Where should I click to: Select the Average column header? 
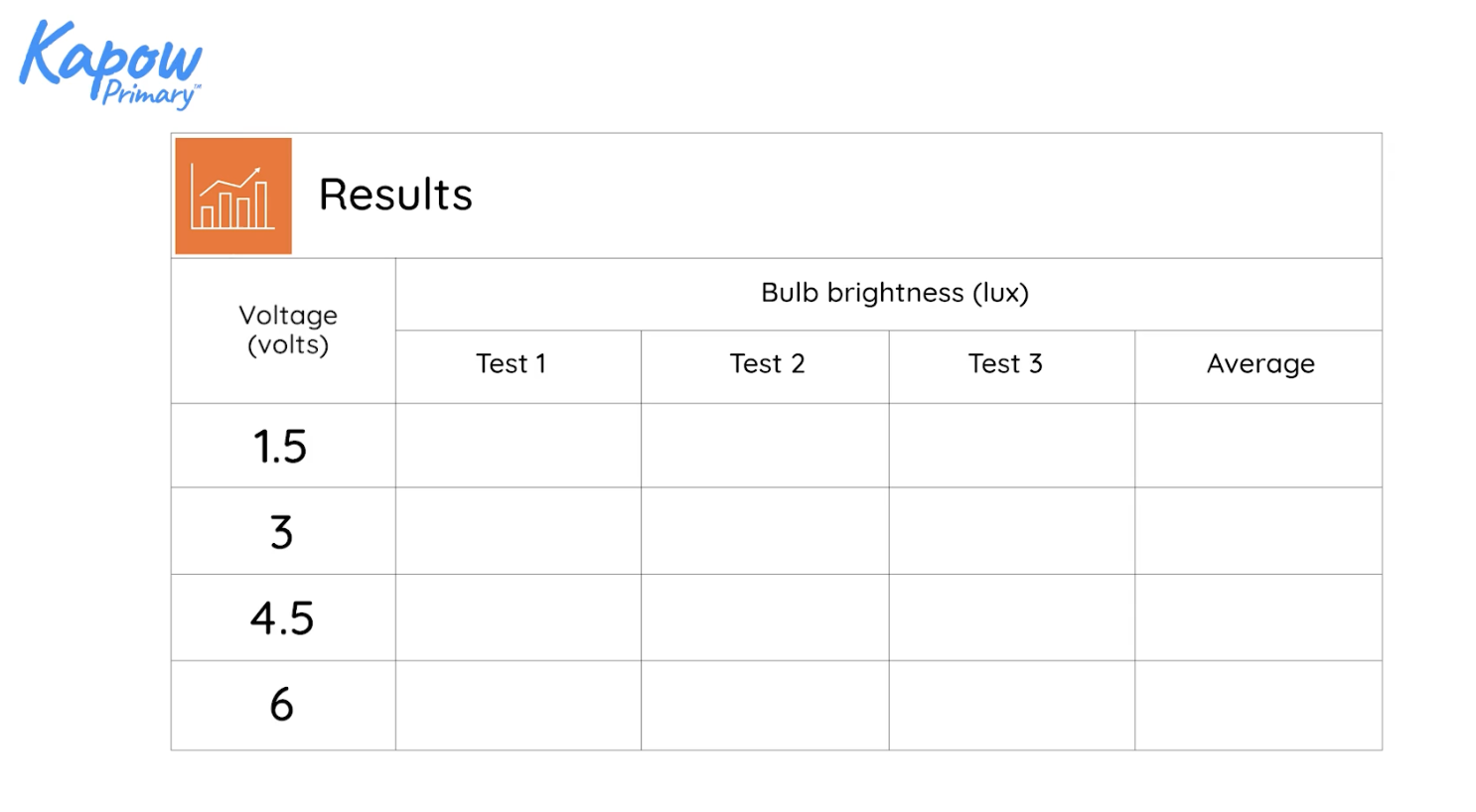(x=1260, y=364)
